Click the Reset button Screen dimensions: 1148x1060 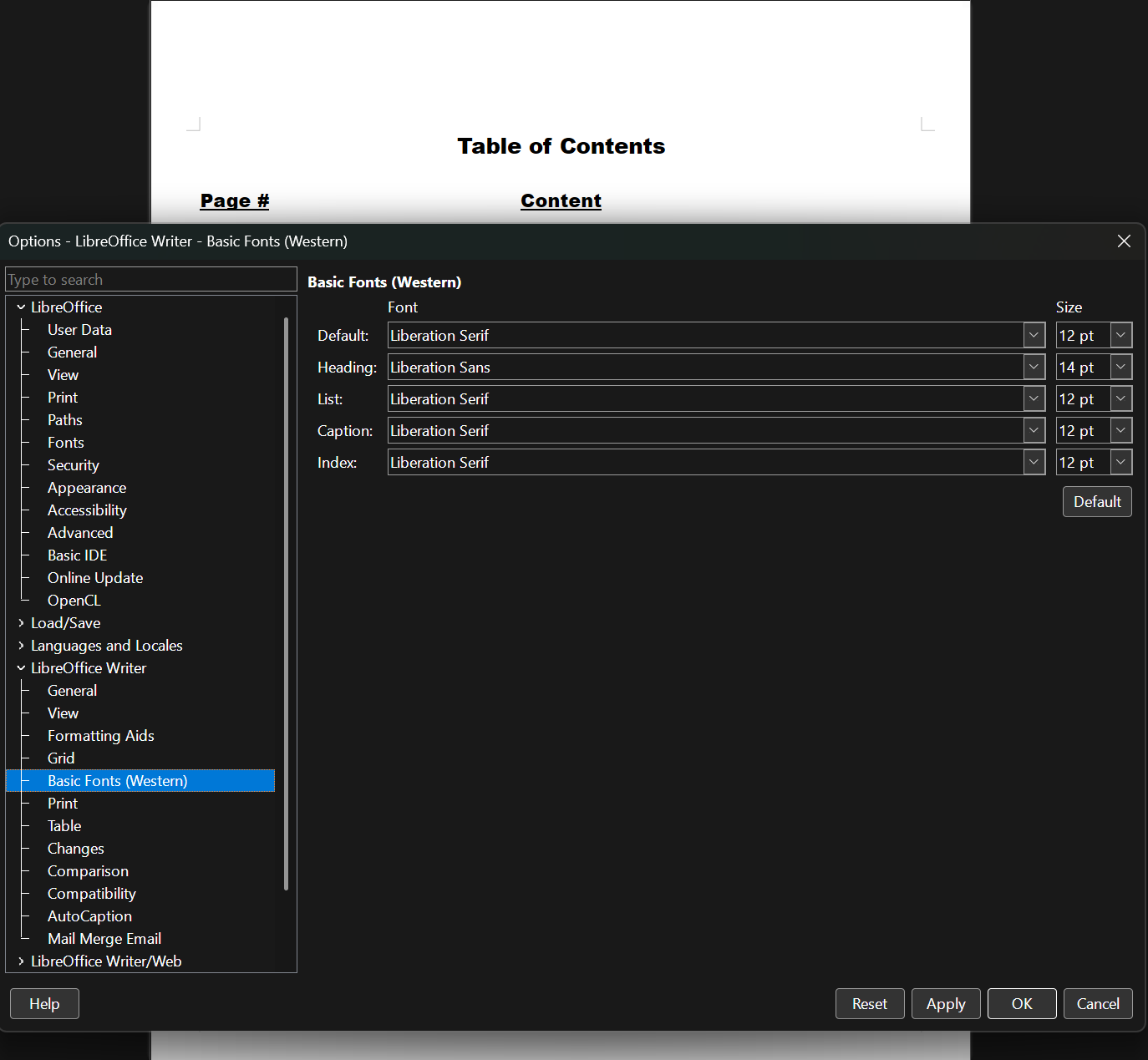coord(869,1004)
